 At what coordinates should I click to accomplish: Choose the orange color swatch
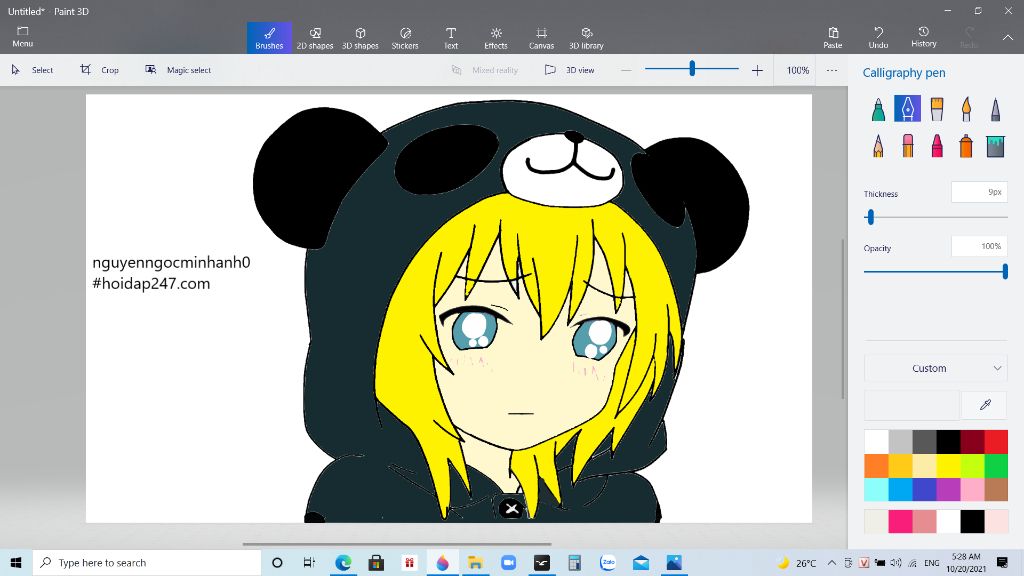[876, 466]
